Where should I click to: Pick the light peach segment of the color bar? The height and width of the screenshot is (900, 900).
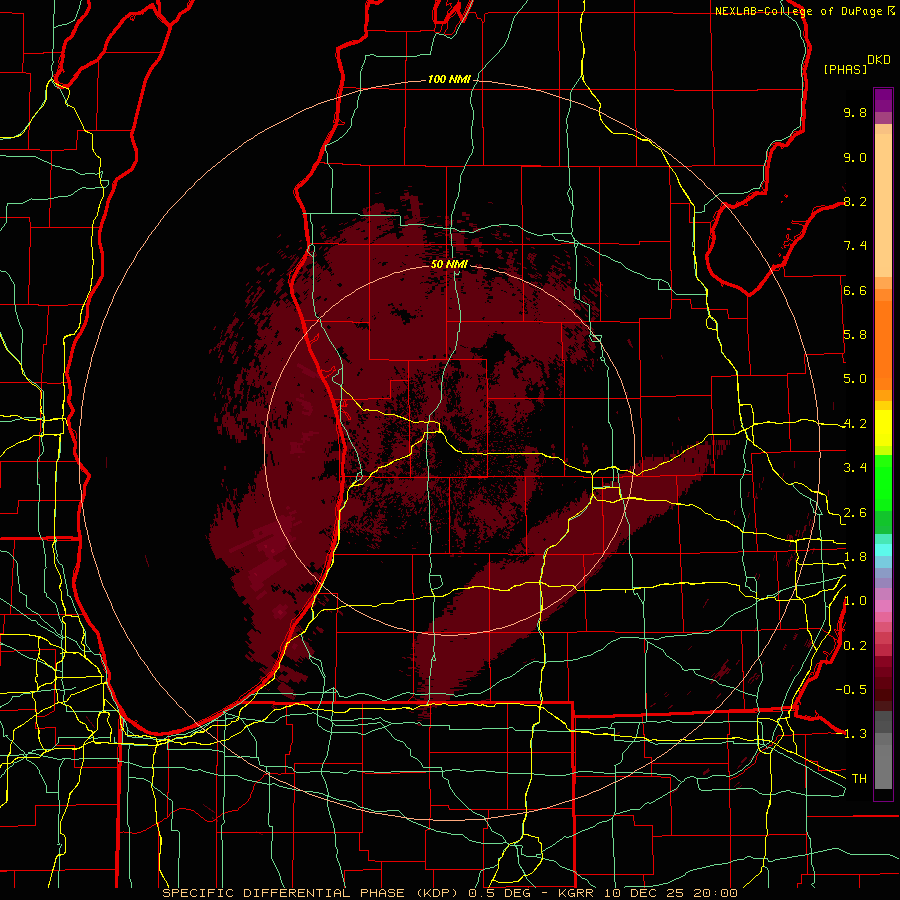(883, 205)
